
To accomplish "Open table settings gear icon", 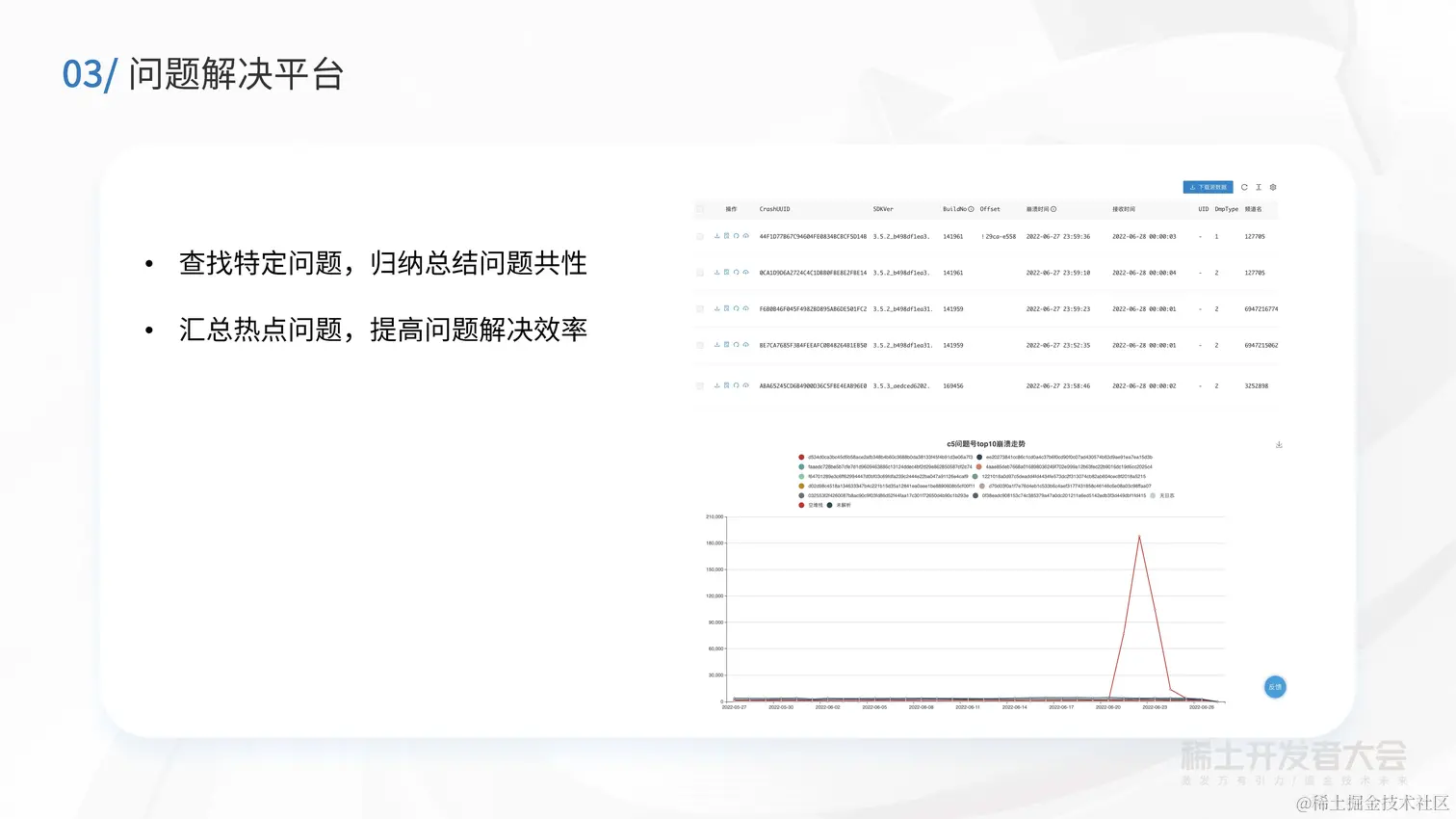I will click(1273, 187).
